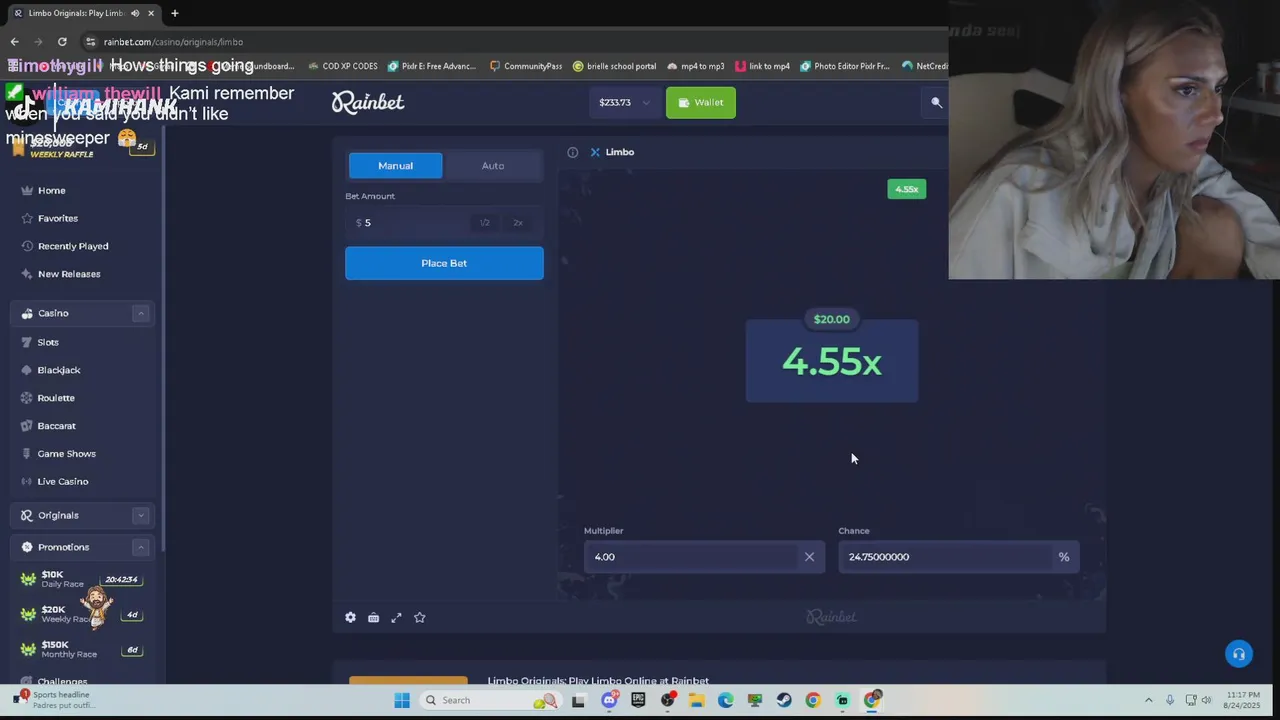Click the 4.55x result history chip

[907, 189]
